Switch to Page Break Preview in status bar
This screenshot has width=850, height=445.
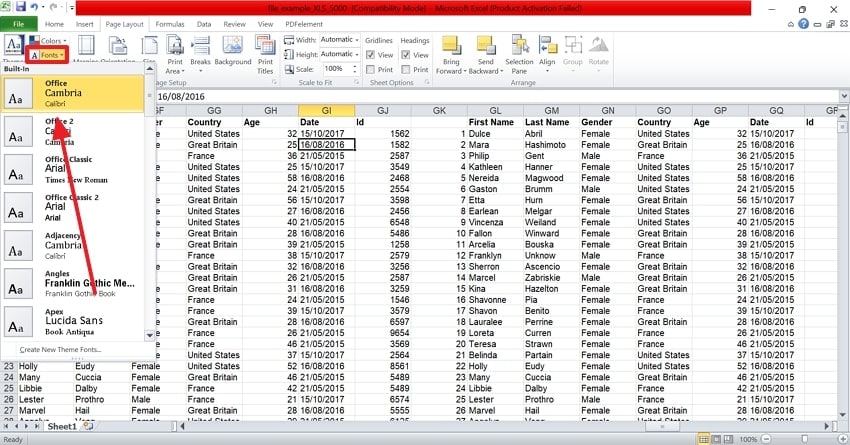(729, 439)
